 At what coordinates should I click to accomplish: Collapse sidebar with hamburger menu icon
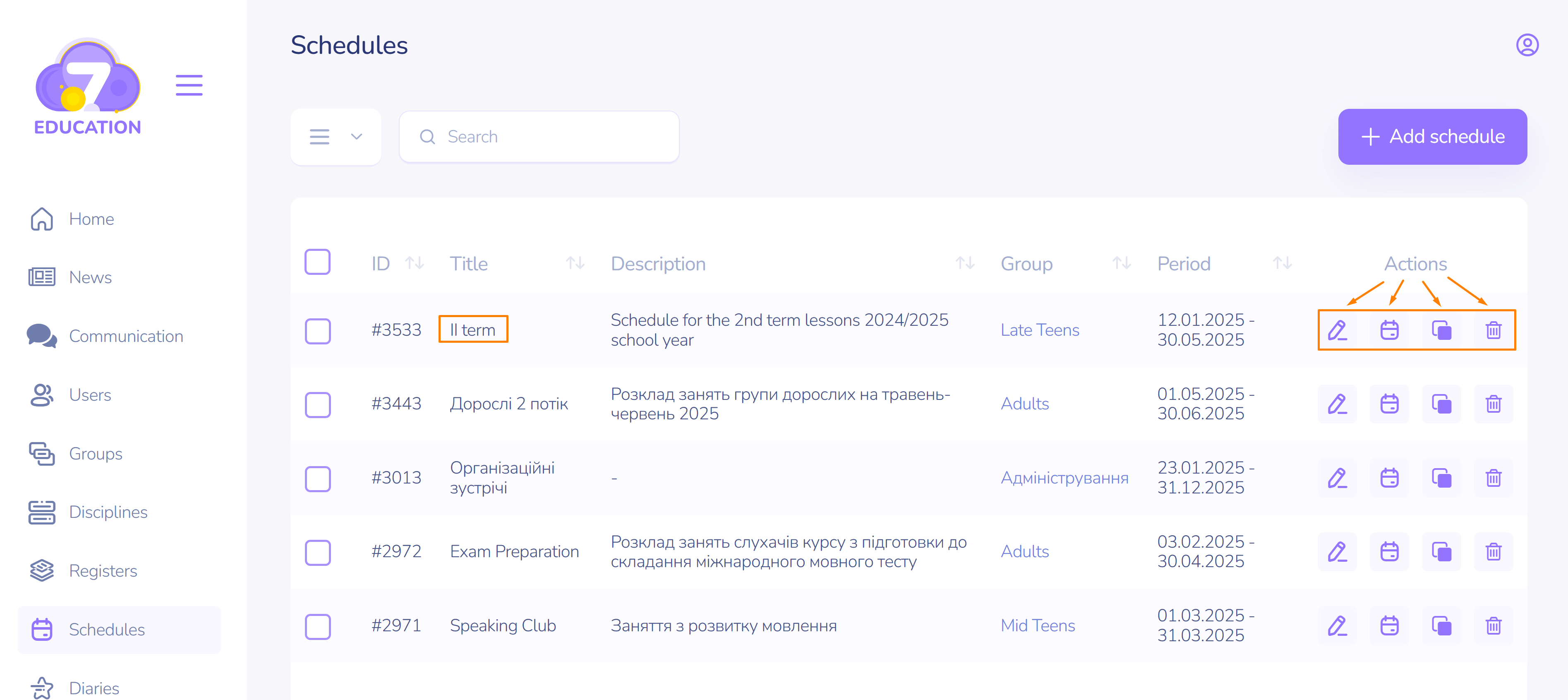coord(189,85)
